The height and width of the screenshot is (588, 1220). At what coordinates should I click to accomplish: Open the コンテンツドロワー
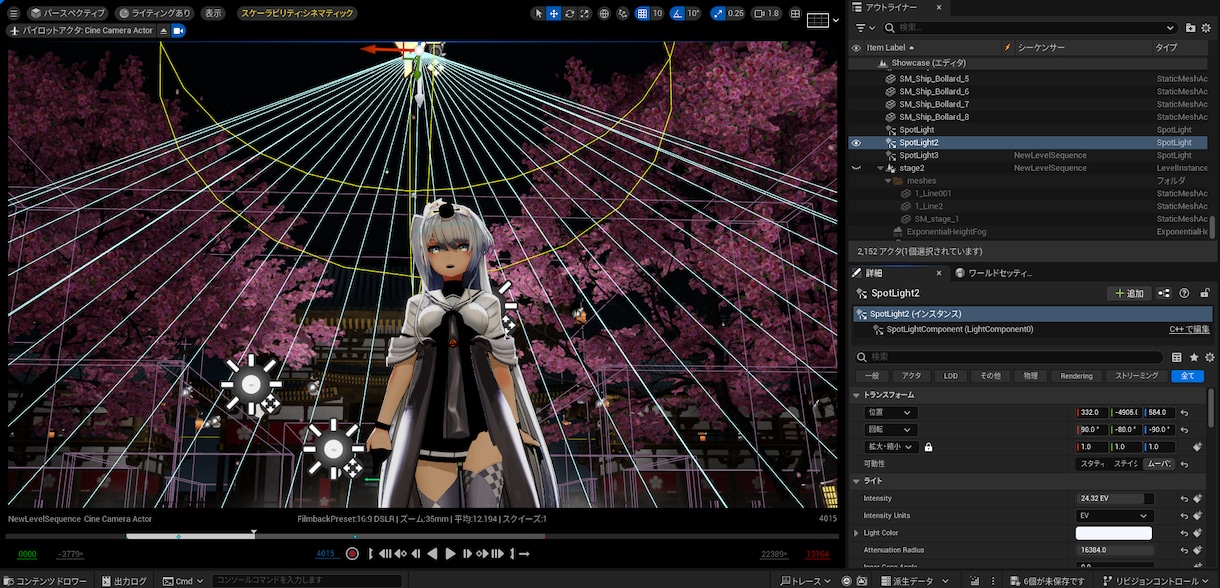(x=45, y=581)
